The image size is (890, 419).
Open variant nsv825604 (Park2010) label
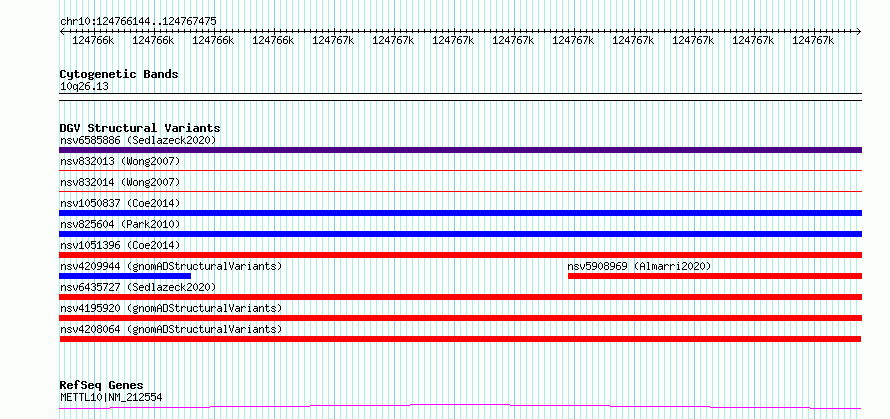point(120,224)
